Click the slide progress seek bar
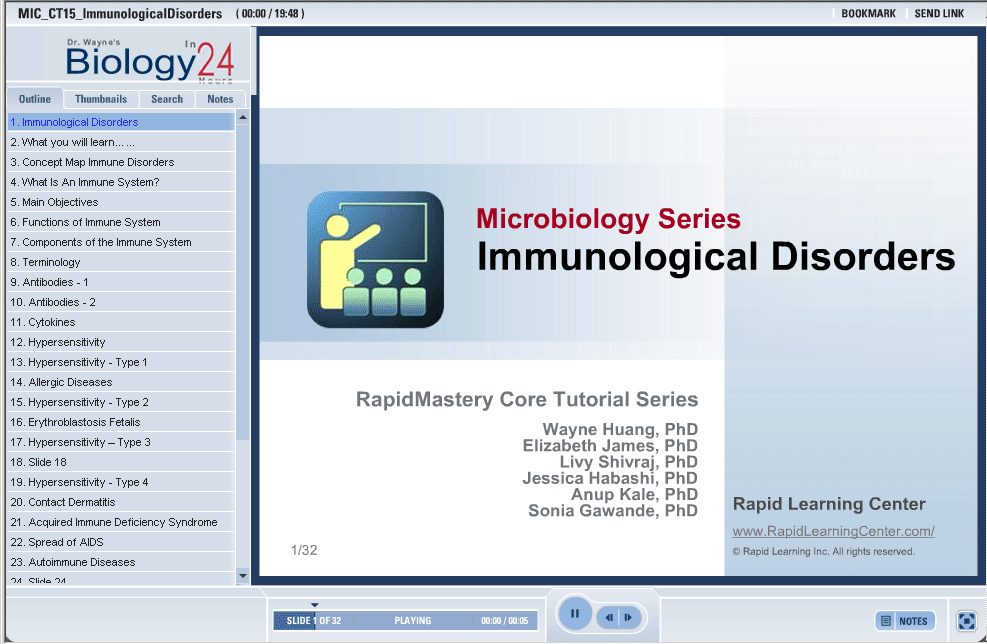Image resolution: width=987 pixels, height=644 pixels. point(405,621)
